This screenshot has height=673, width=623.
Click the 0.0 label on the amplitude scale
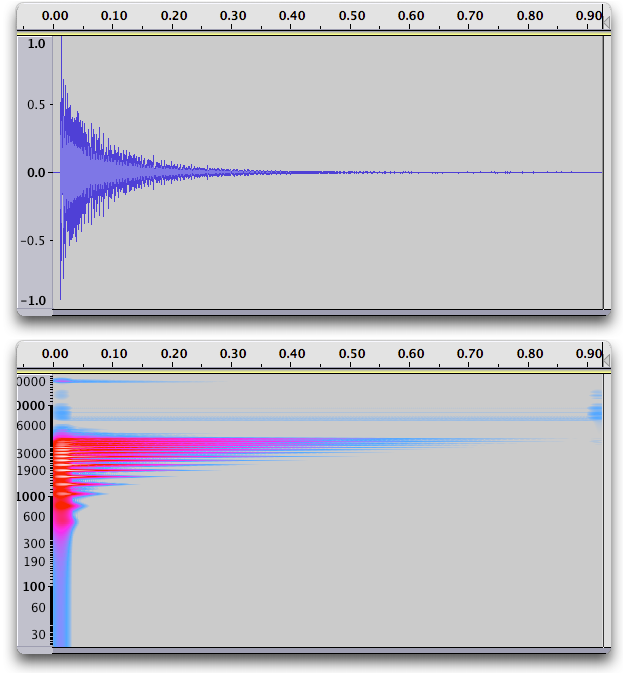pyautogui.click(x=36, y=172)
